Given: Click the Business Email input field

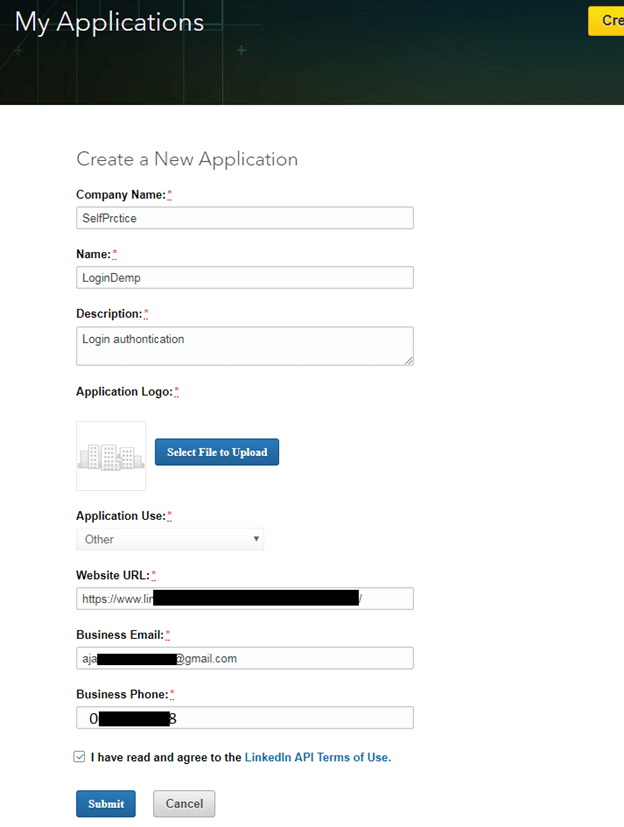Looking at the screenshot, I should (x=245, y=658).
